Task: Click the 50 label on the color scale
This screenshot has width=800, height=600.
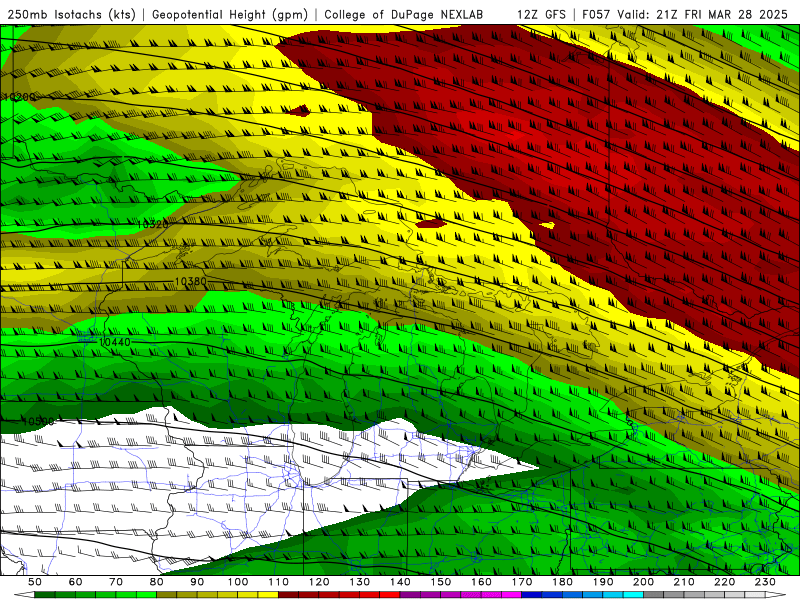Action: [35, 582]
